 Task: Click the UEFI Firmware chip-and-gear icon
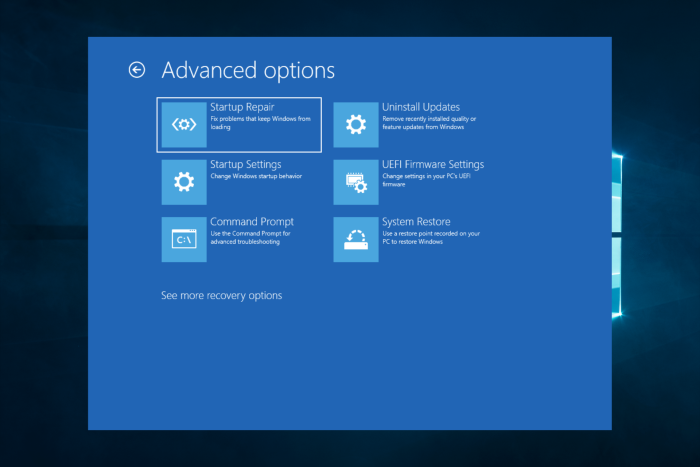[356, 182]
